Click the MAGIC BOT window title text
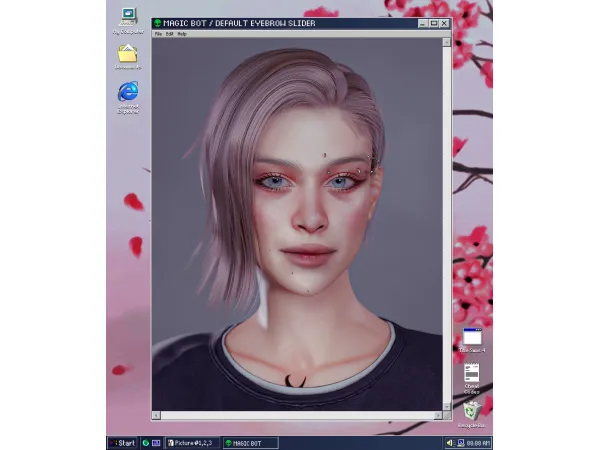 pos(239,23)
